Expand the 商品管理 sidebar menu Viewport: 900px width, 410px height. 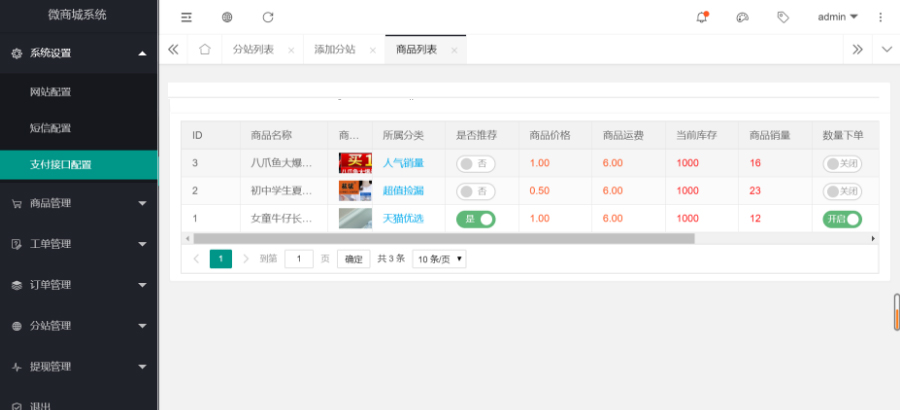(x=79, y=203)
